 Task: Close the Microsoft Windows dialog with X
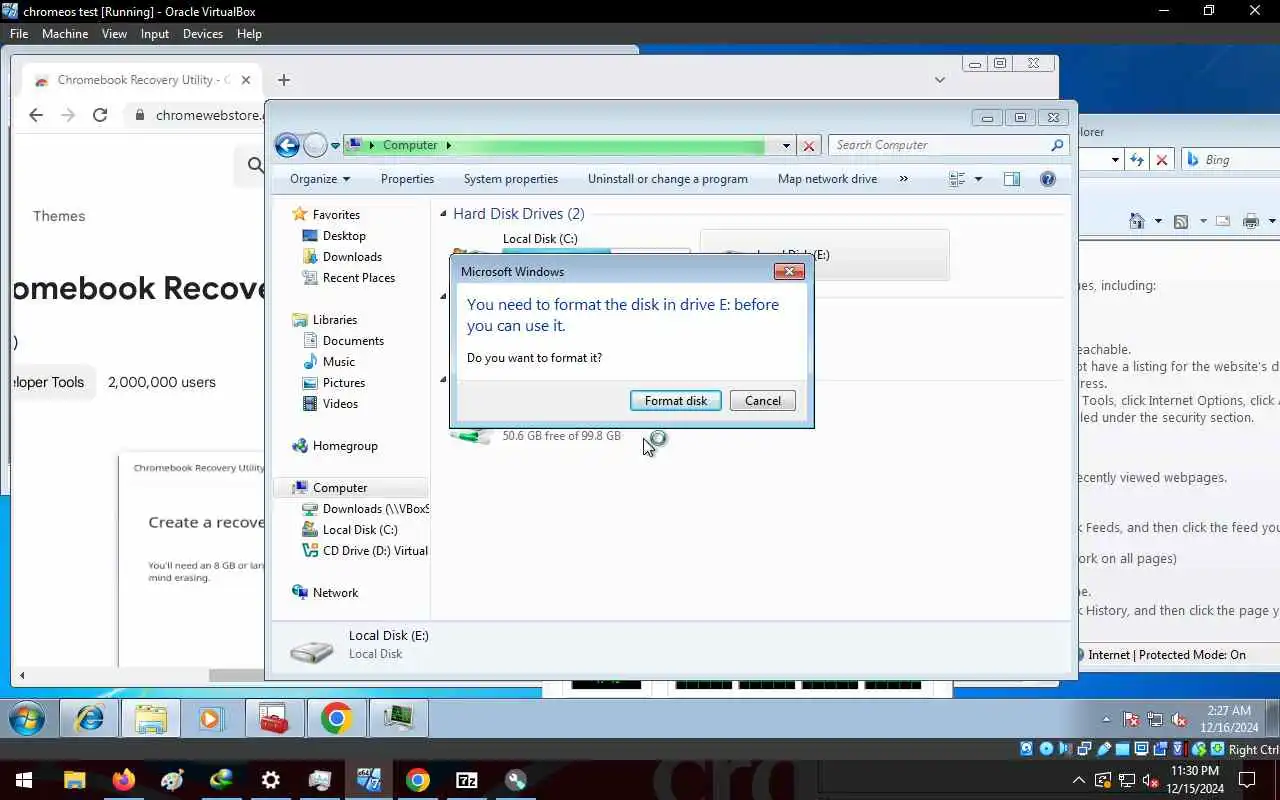[789, 271]
